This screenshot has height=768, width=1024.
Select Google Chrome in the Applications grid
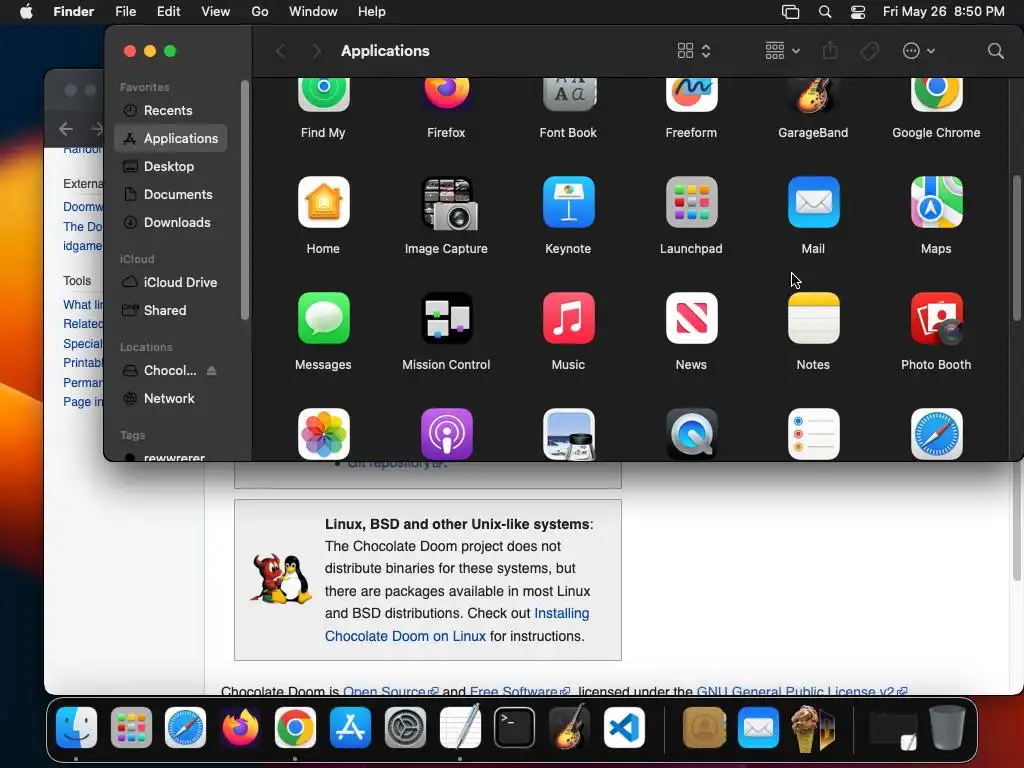[x=936, y=94]
